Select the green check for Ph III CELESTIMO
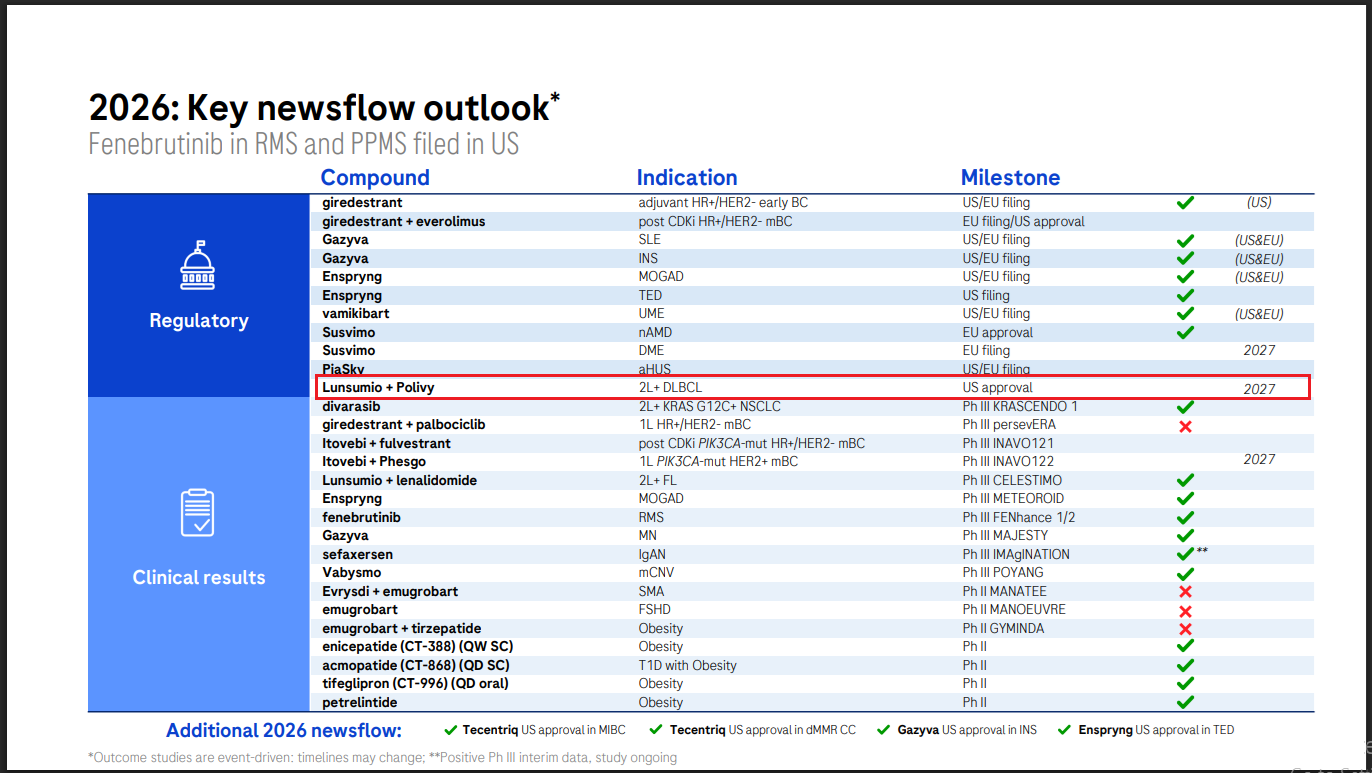This screenshot has height=773, width=1372. coord(1185,481)
